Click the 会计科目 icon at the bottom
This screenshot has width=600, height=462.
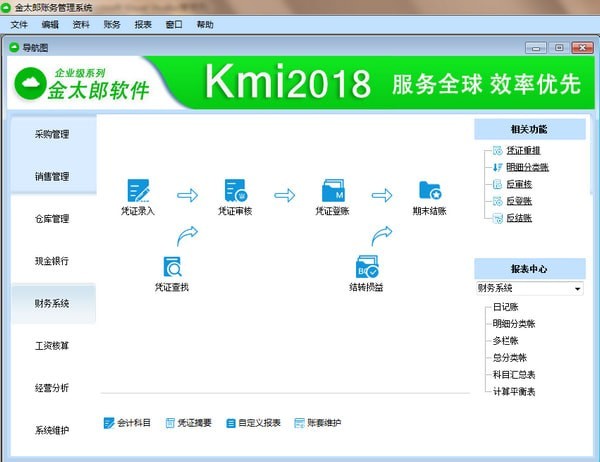(x=109, y=423)
